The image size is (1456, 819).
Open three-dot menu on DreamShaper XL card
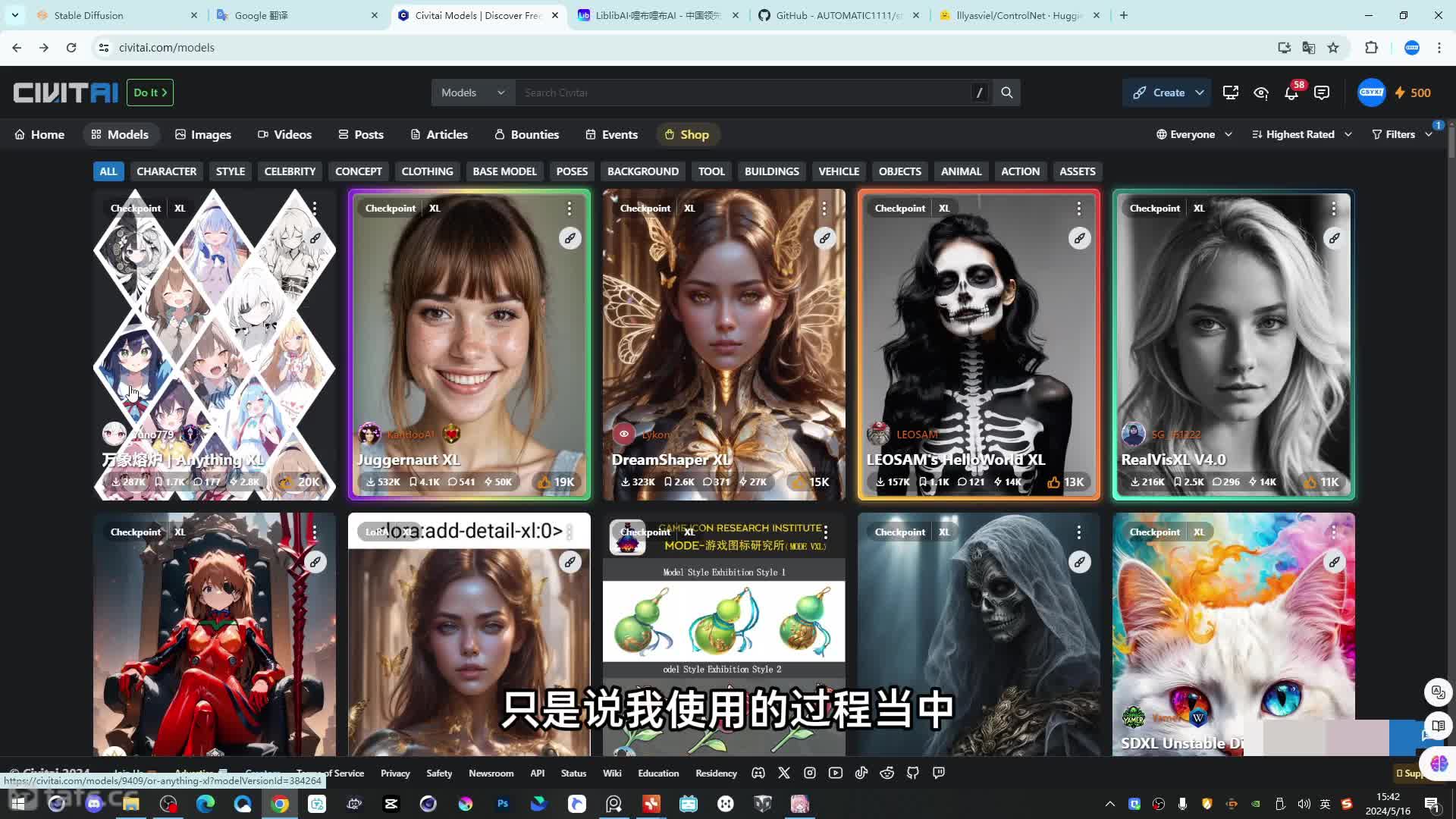click(824, 208)
